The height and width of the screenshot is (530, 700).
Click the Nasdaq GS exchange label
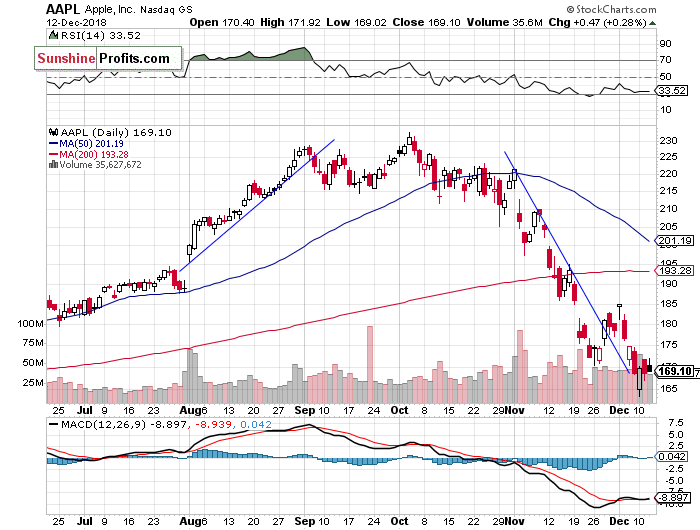(x=166, y=9)
